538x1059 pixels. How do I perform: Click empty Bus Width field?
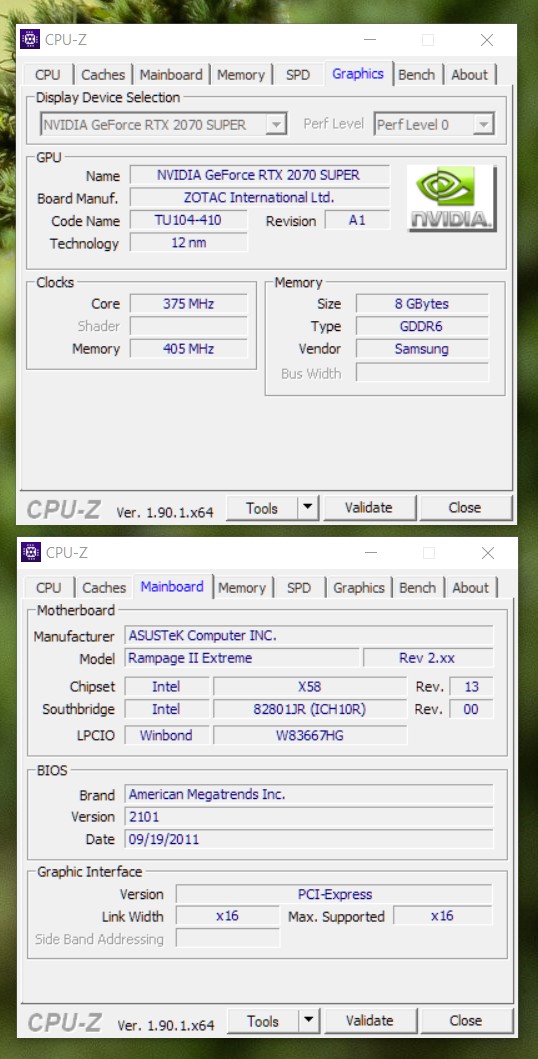pyautogui.click(x=422, y=373)
